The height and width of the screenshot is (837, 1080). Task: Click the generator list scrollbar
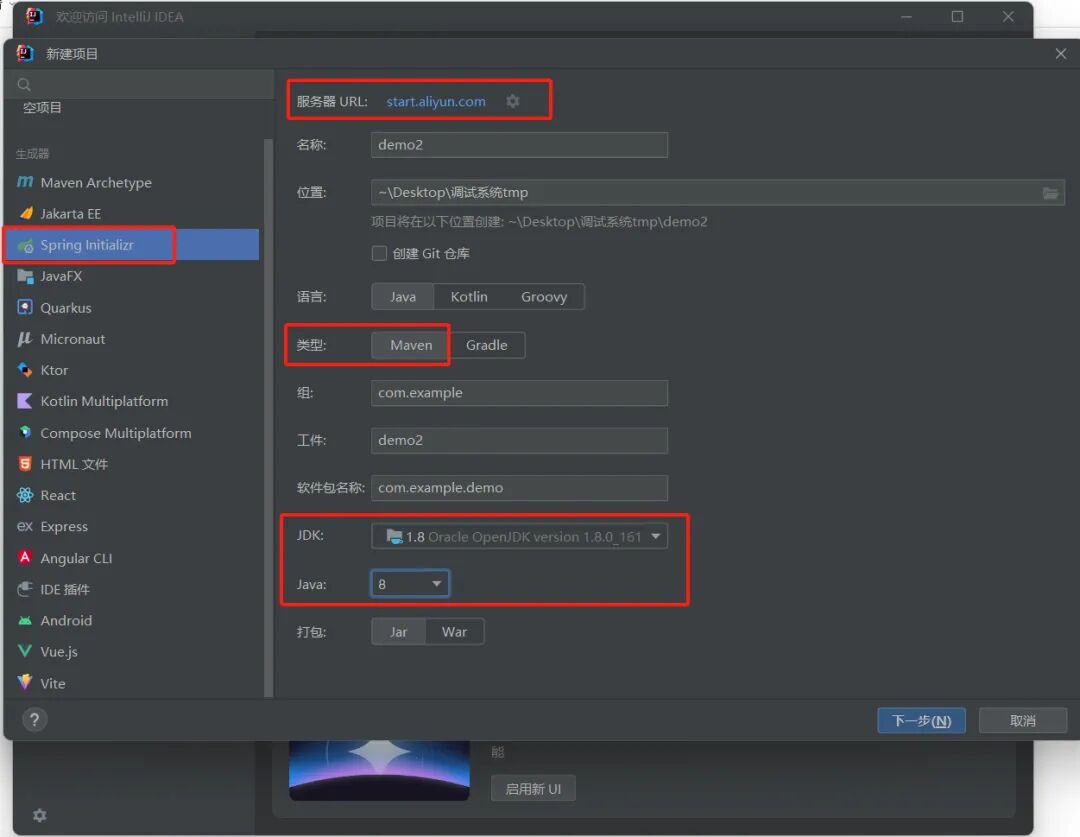(268, 418)
